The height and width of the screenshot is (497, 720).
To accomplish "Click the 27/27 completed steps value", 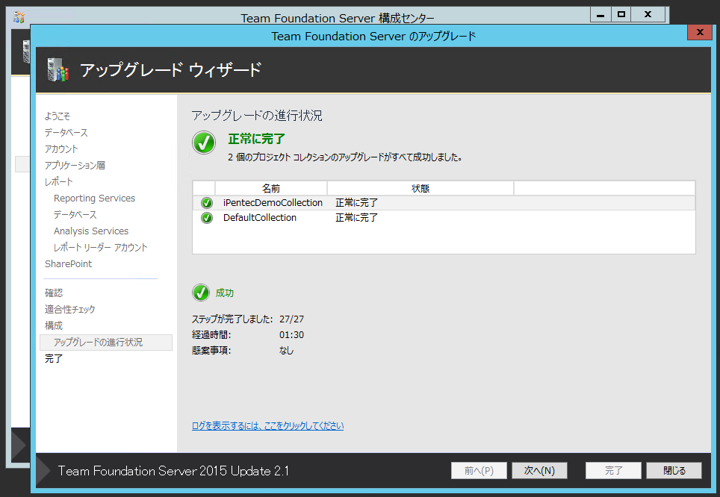I will (x=292, y=319).
